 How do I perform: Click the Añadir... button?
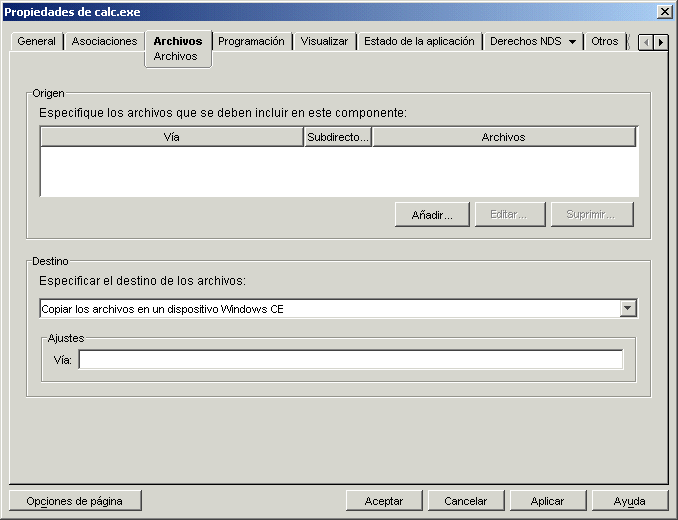coord(432,214)
